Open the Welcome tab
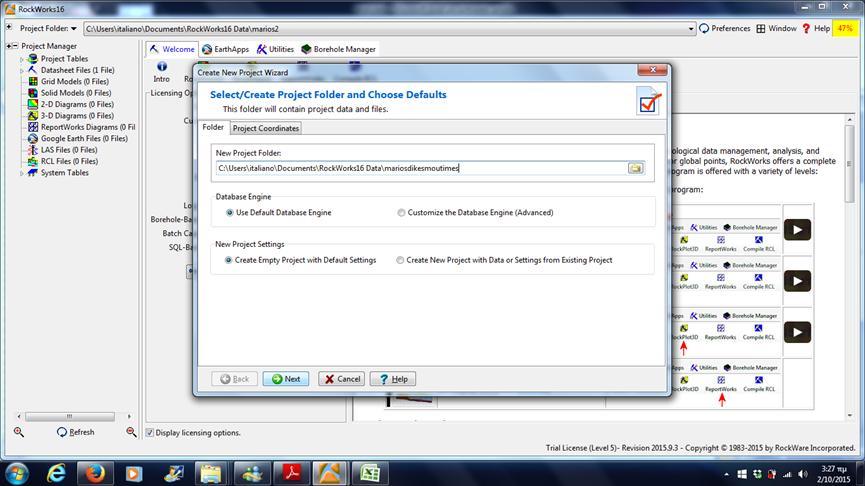Screen dimensions: 865x486 [x=172, y=49]
